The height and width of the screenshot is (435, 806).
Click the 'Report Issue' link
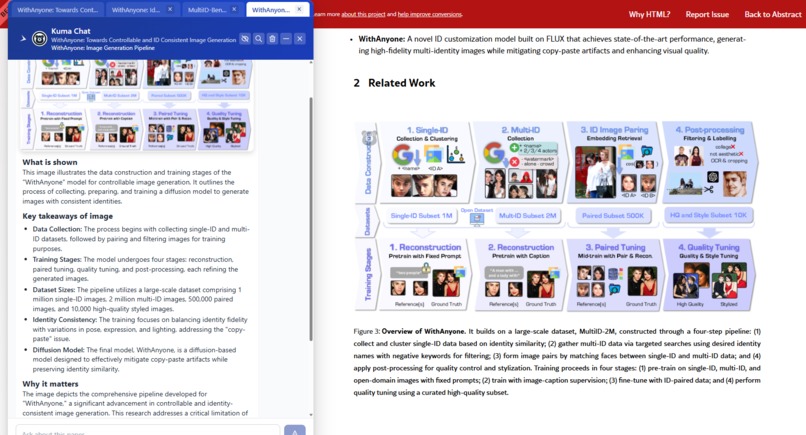pyautogui.click(x=707, y=14)
